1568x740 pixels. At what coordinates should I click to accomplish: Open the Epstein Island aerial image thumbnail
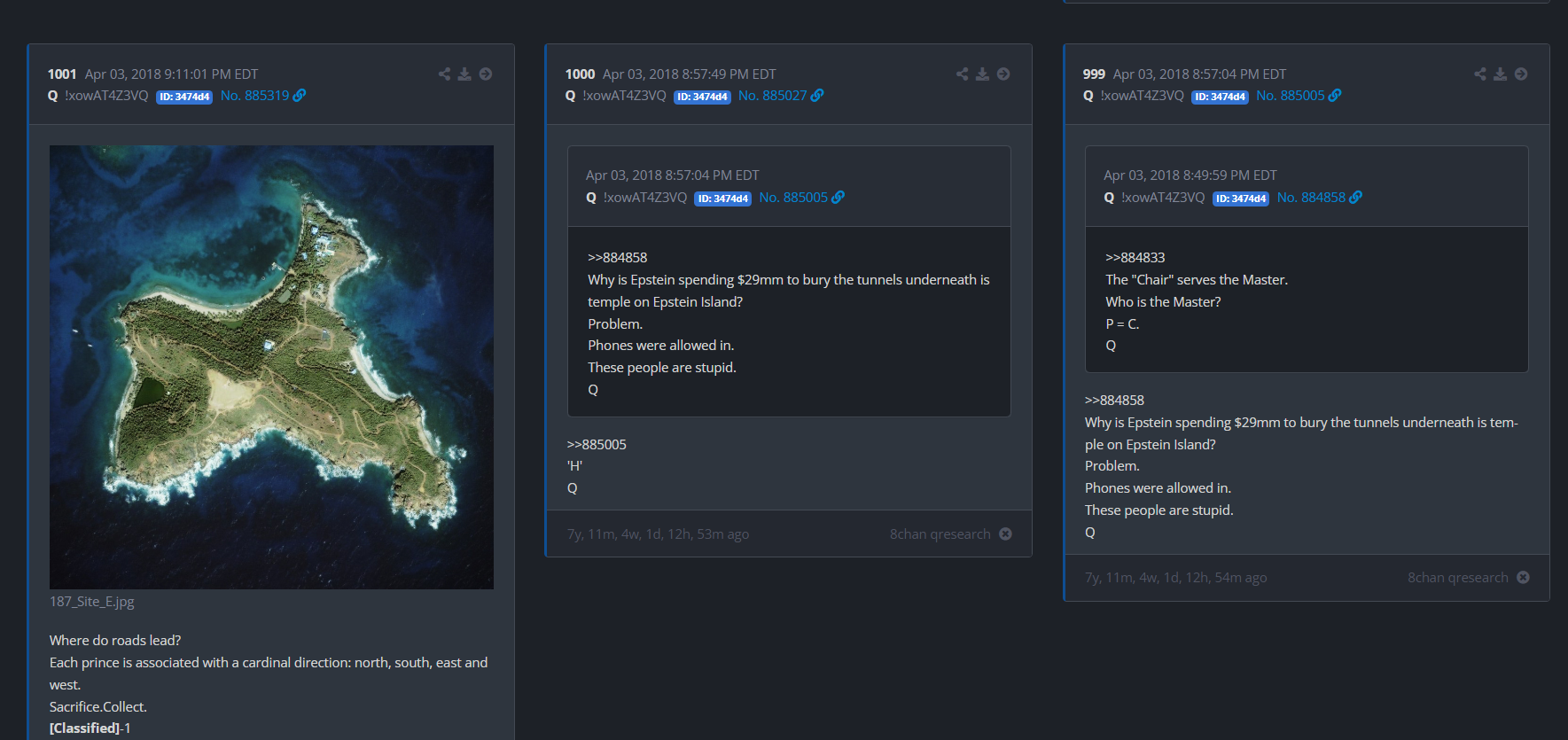(x=271, y=367)
